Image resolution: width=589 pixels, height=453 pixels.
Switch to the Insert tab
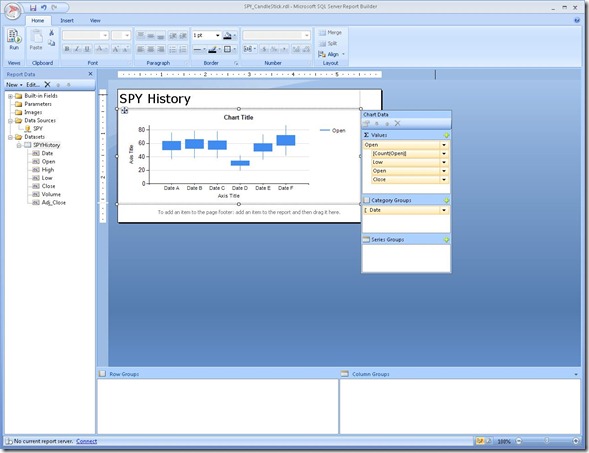67,20
